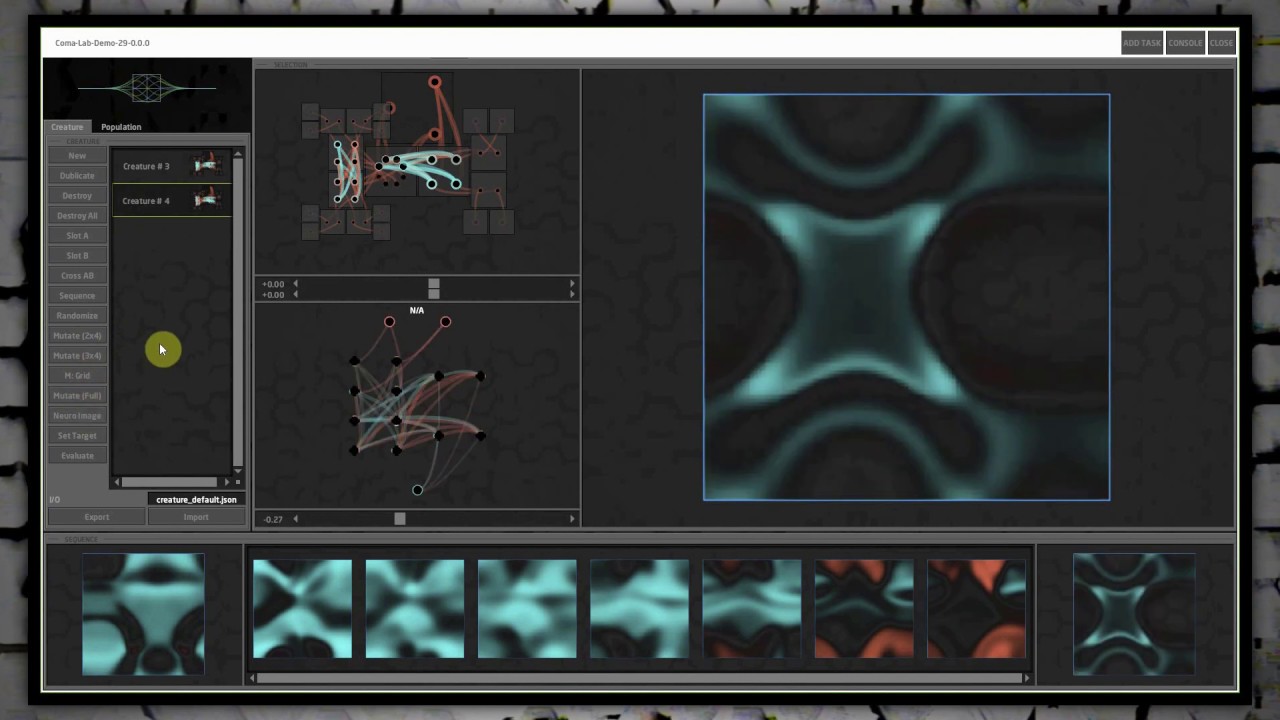Click the left red output node under N/A

tap(389, 322)
